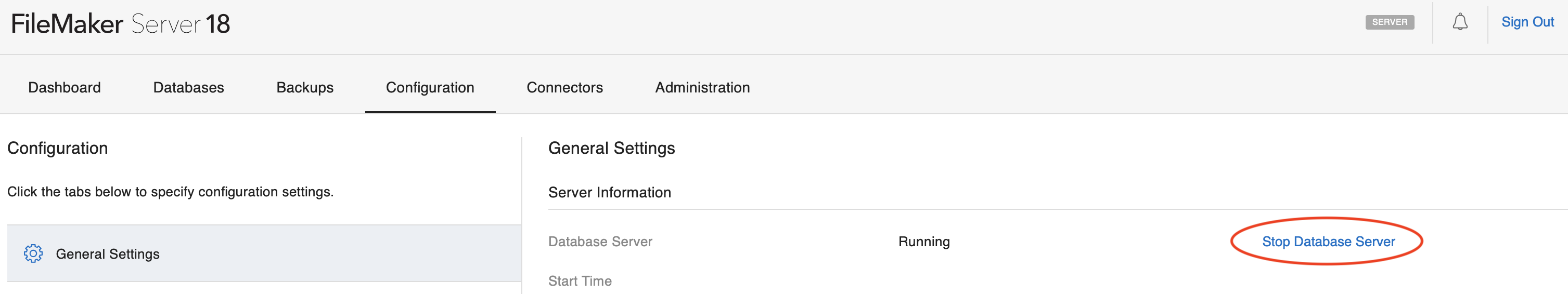Click the FileMaker Server 18 logo

[121, 24]
